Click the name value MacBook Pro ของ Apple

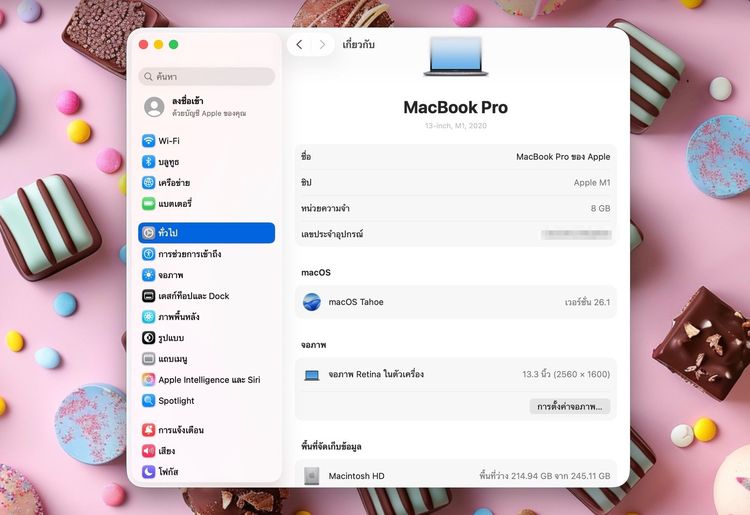tap(563, 157)
